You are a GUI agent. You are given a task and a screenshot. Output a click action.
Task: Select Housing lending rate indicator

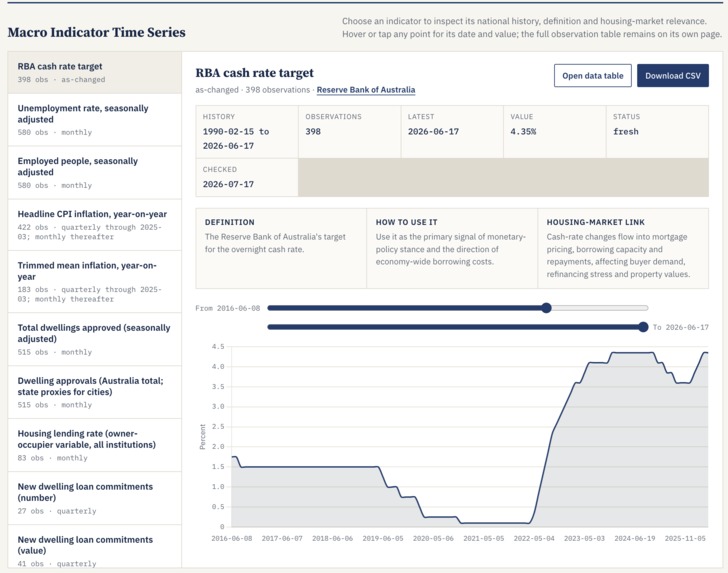(x=95, y=445)
